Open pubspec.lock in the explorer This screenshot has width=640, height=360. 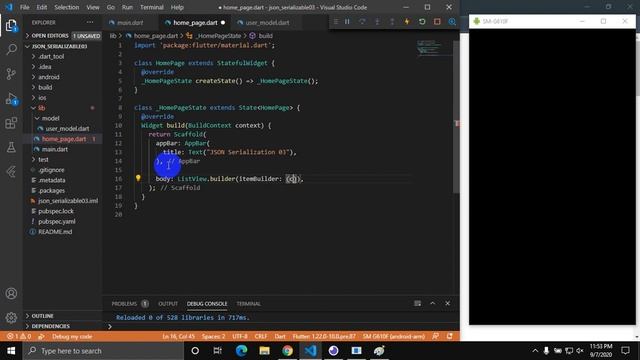click(x=62, y=211)
